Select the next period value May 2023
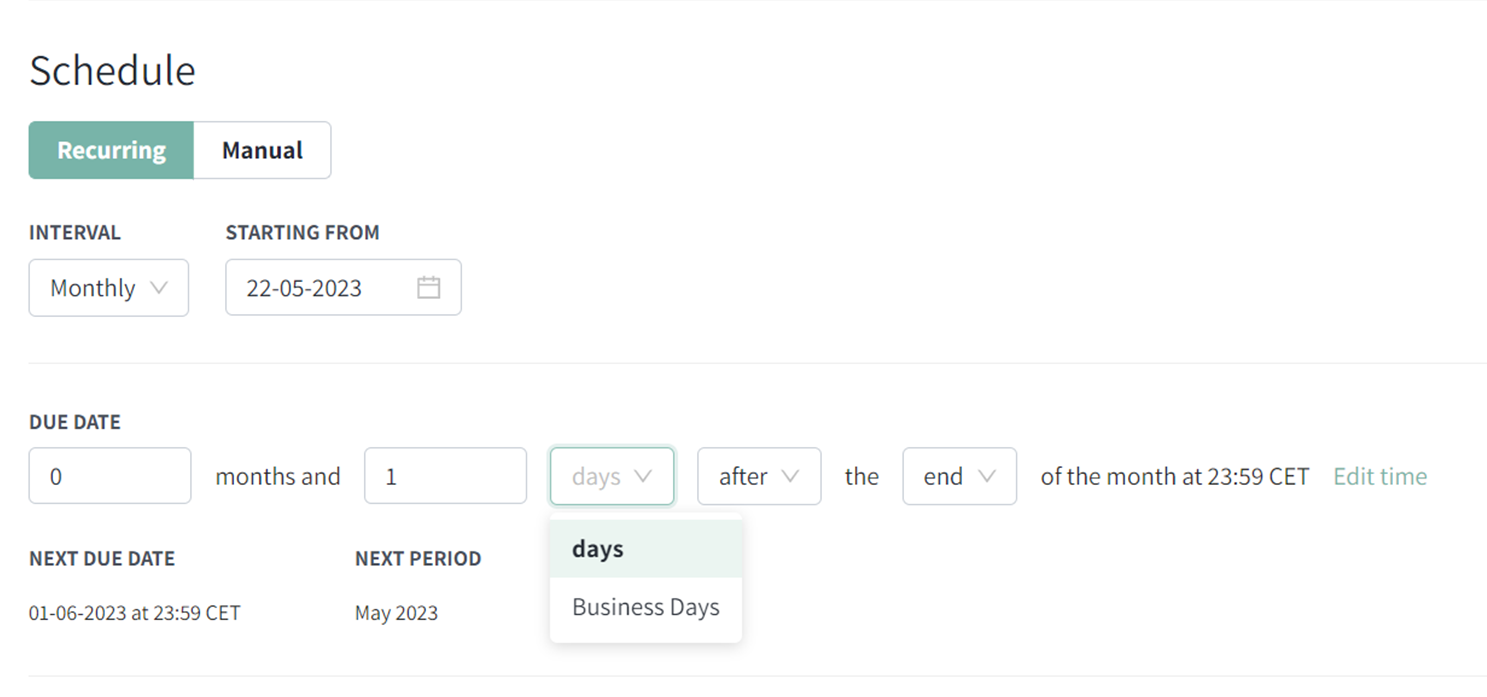 [396, 613]
